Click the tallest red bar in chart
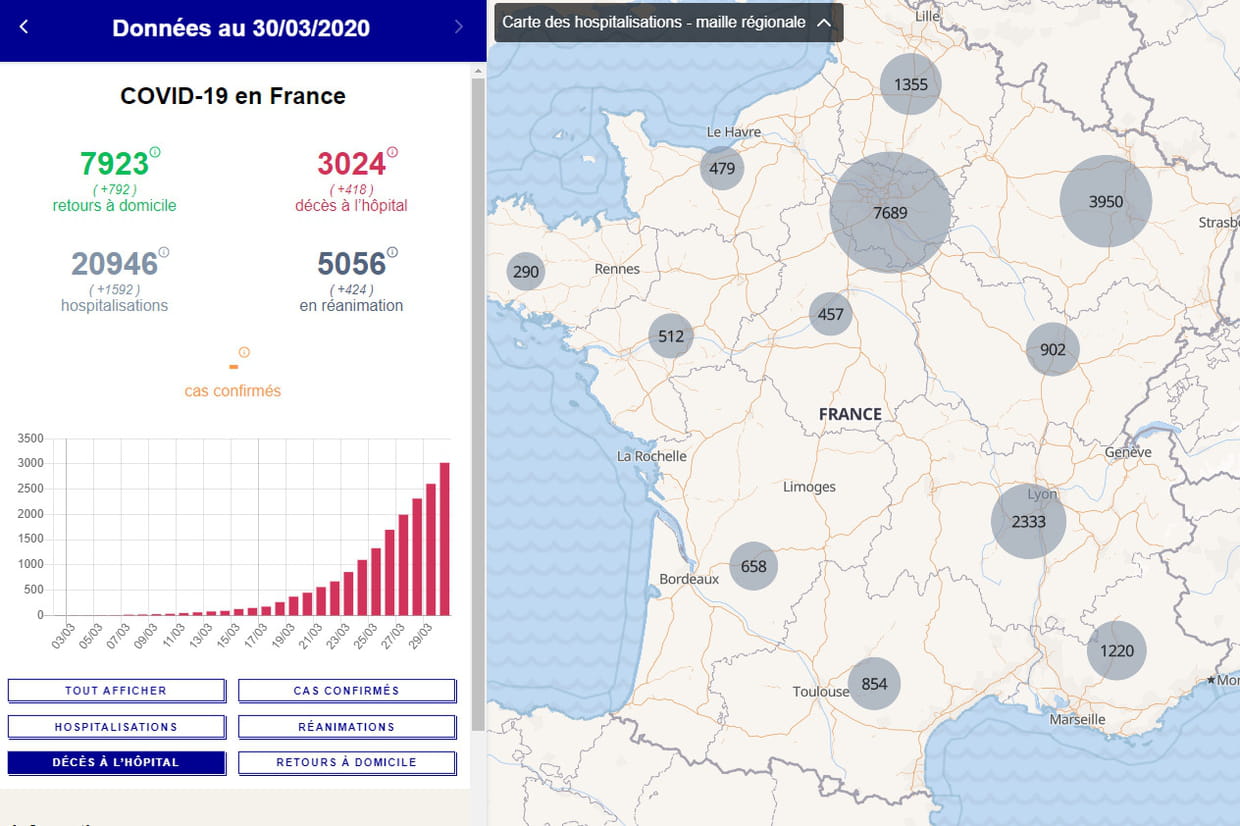Viewport: 1240px width, 826px height. click(x=444, y=540)
